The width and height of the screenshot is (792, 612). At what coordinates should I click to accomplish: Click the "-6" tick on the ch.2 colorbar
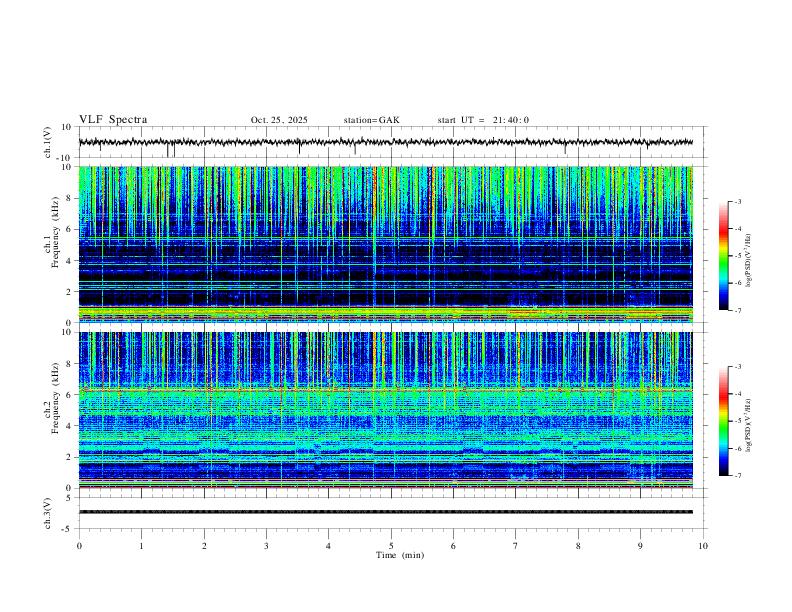point(737,448)
